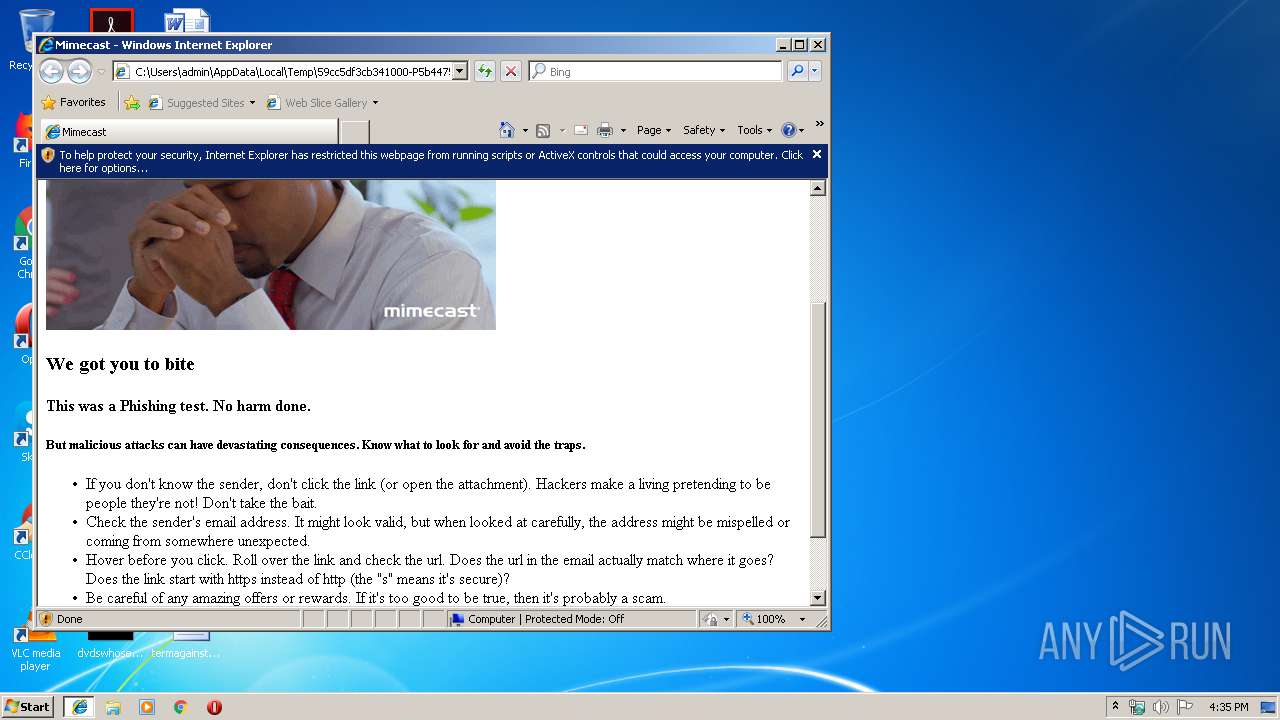Click the vertical scrollbar thumb
This screenshot has width=1280, height=720.
click(817, 419)
